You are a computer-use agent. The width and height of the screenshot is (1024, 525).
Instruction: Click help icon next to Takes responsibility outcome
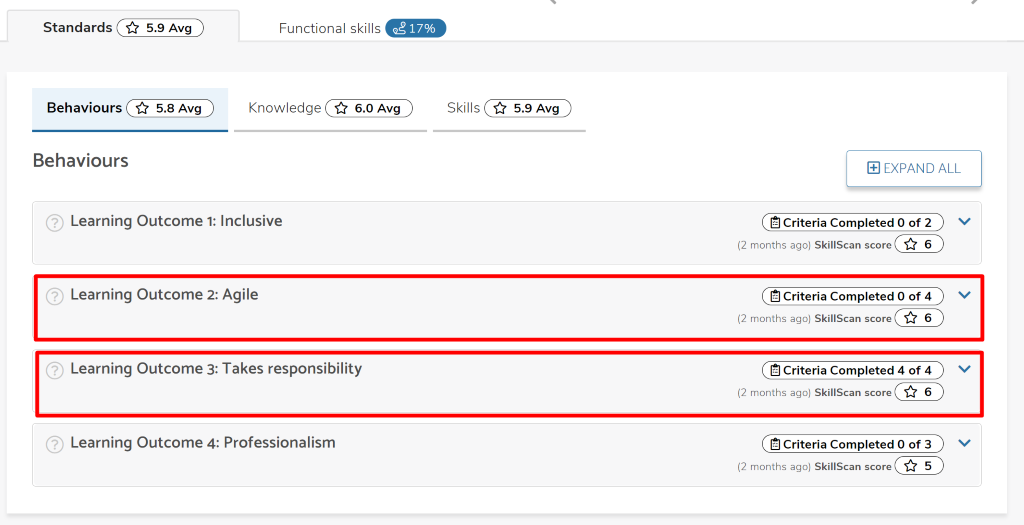point(54,370)
